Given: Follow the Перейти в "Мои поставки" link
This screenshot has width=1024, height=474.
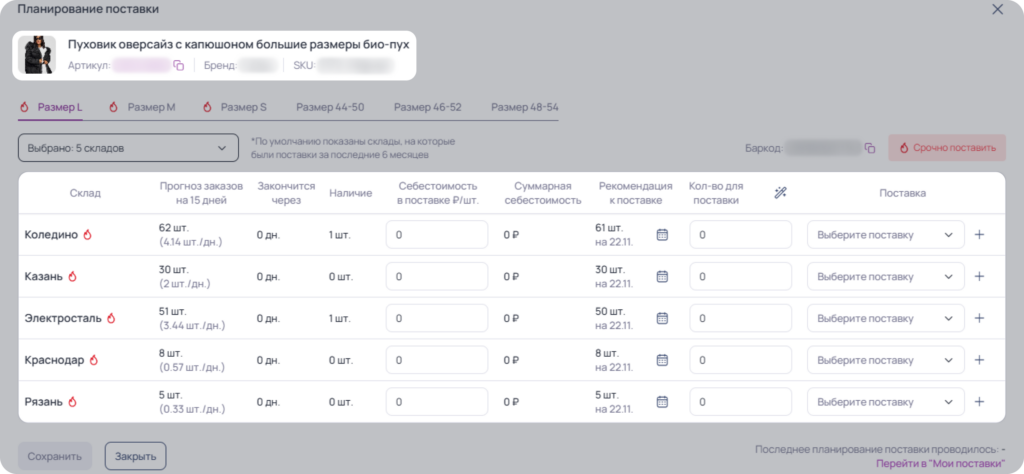Looking at the screenshot, I should point(940,462).
